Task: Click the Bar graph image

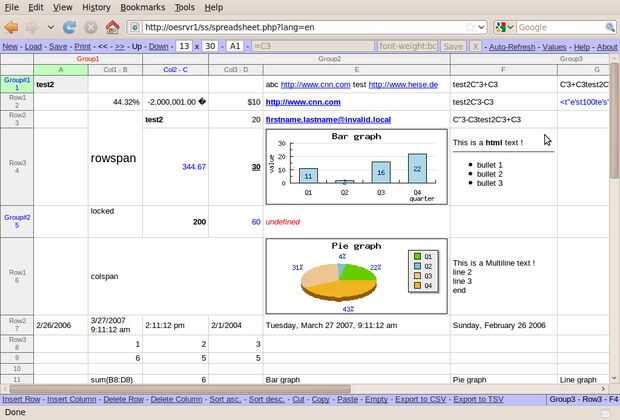Action: pyautogui.click(x=357, y=166)
